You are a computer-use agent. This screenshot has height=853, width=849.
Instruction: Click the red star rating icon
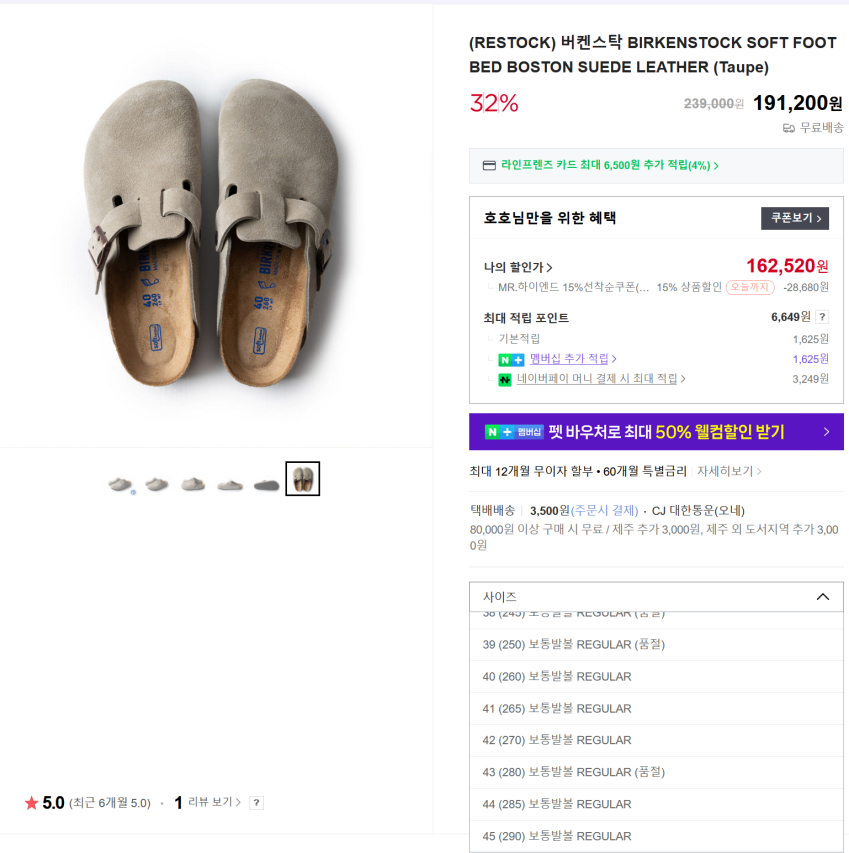(31, 803)
